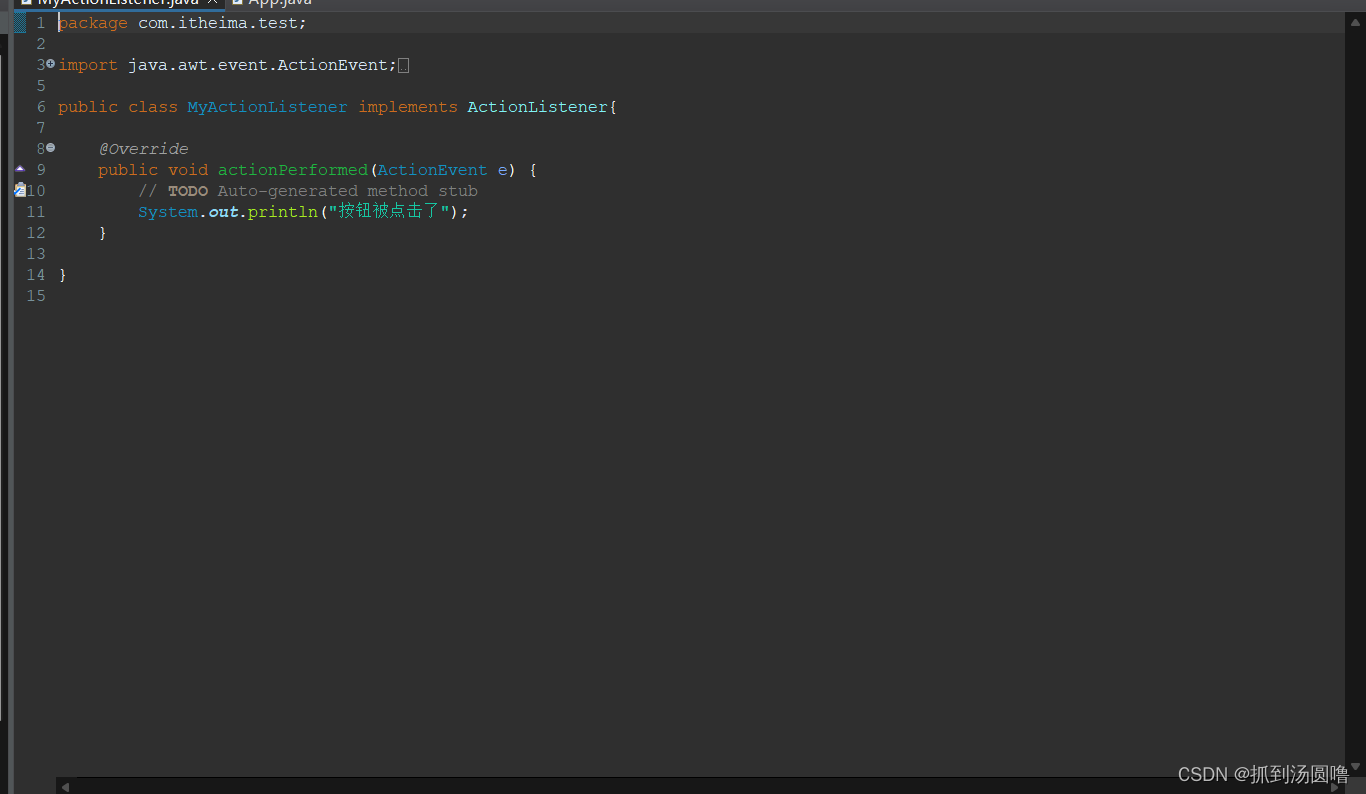Click the 'ActionEvent' parameter type on line 9
The width and height of the screenshot is (1366, 794).
pos(432,170)
